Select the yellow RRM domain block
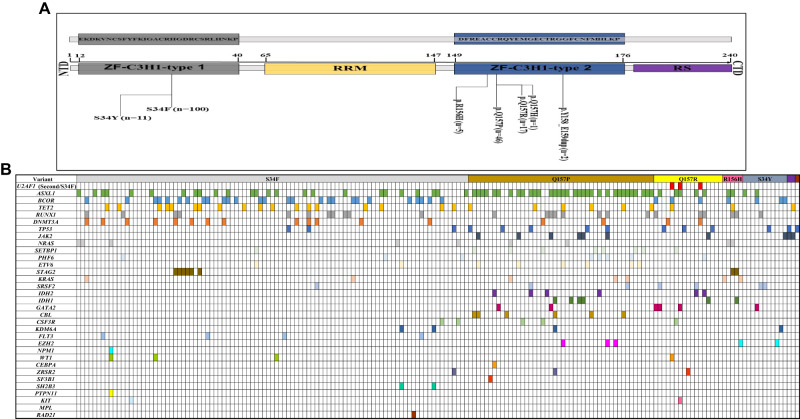This screenshot has height=419, width=800. click(x=350, y=68)
